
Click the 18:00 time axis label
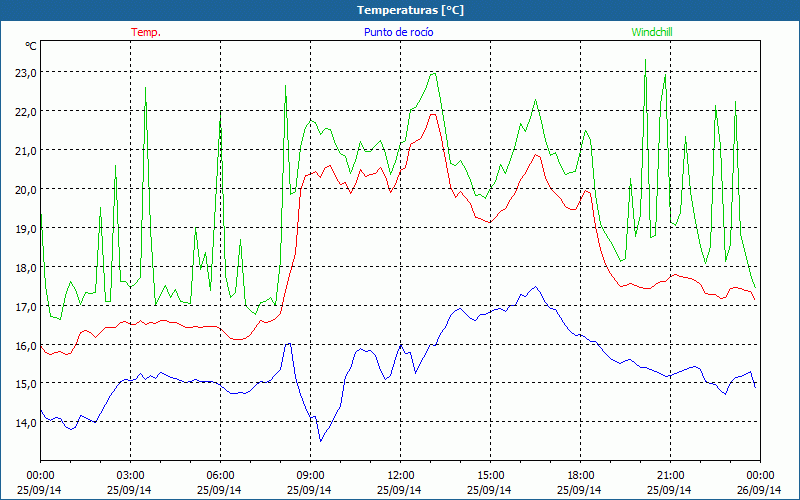tap(580, 476)
